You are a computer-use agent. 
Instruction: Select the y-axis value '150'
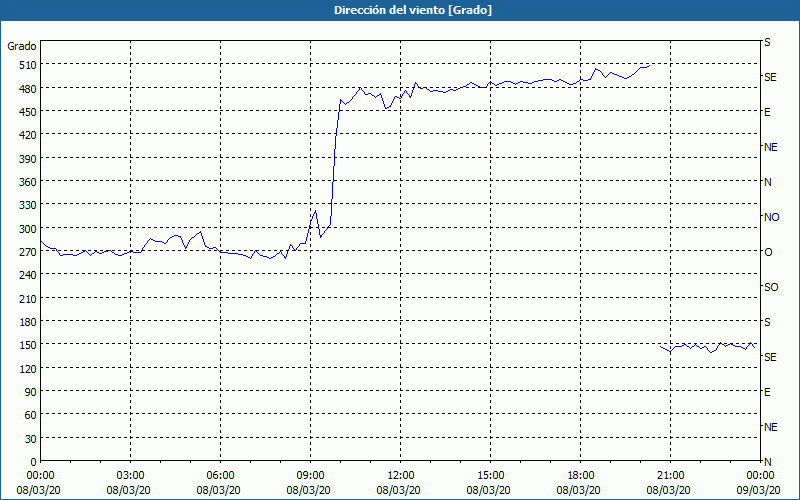(28, 345)
